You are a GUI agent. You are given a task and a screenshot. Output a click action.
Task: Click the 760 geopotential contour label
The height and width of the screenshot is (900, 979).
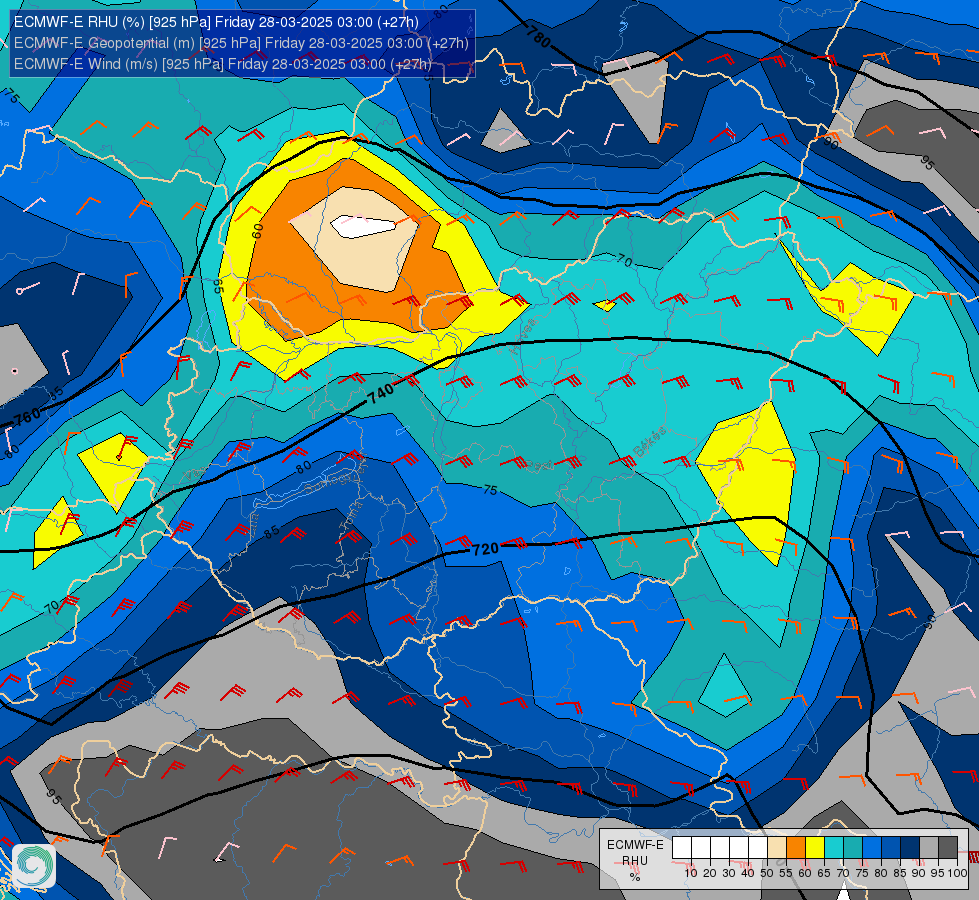click(x=27, y=416)
